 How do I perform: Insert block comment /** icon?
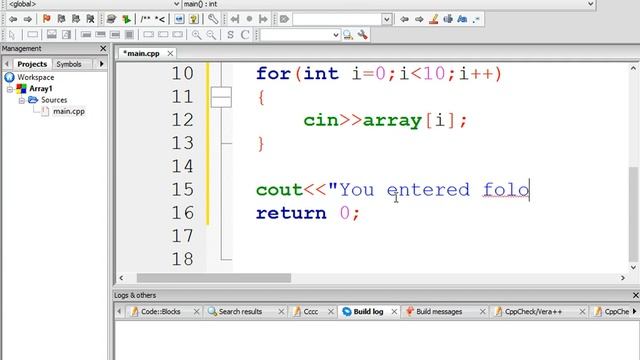tap(145, 19)
